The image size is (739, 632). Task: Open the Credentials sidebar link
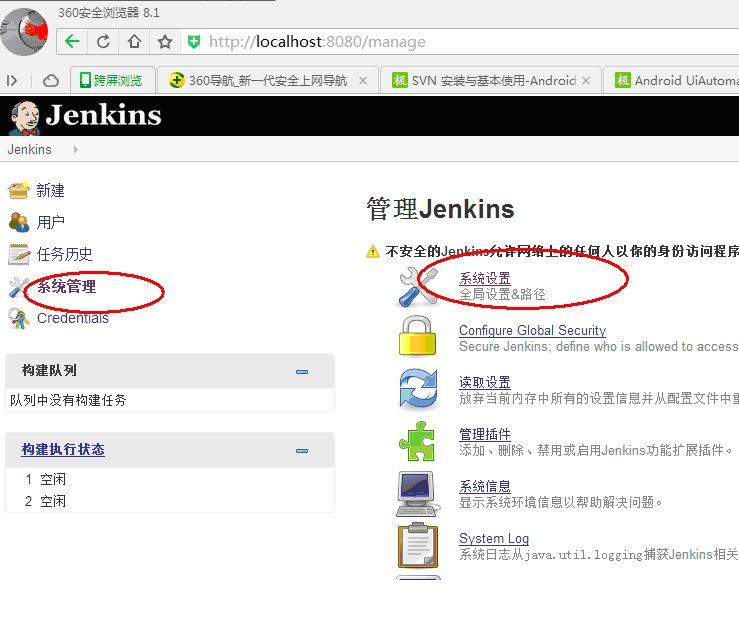73,318
